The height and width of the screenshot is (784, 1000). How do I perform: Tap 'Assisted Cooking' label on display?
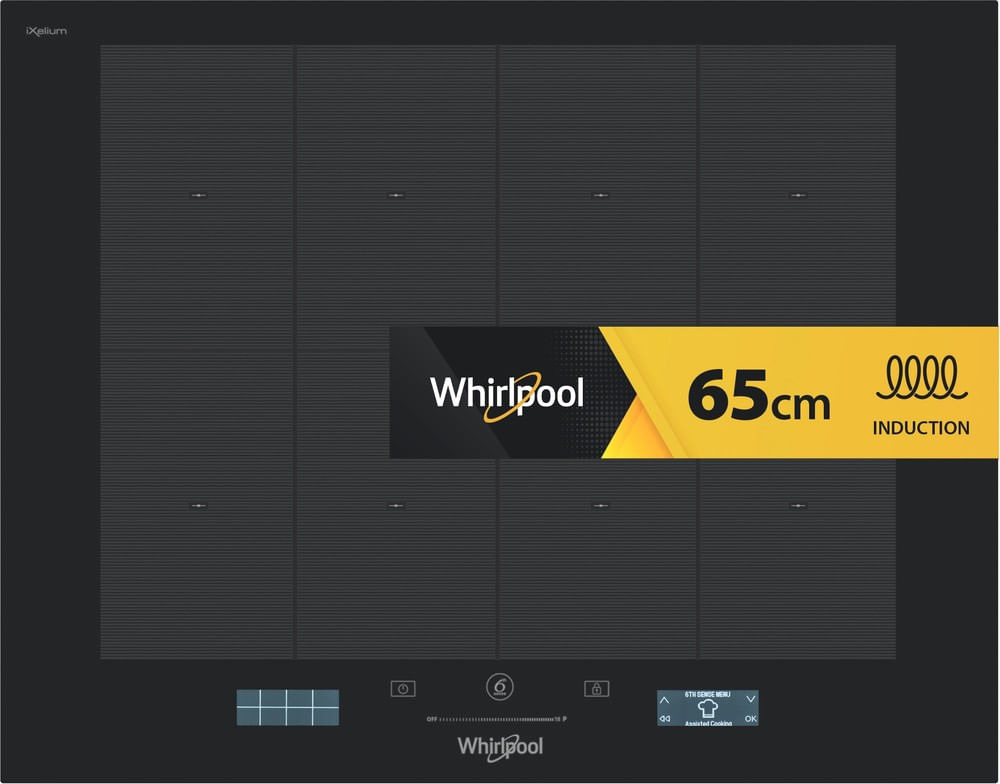[x=708, y=723]
